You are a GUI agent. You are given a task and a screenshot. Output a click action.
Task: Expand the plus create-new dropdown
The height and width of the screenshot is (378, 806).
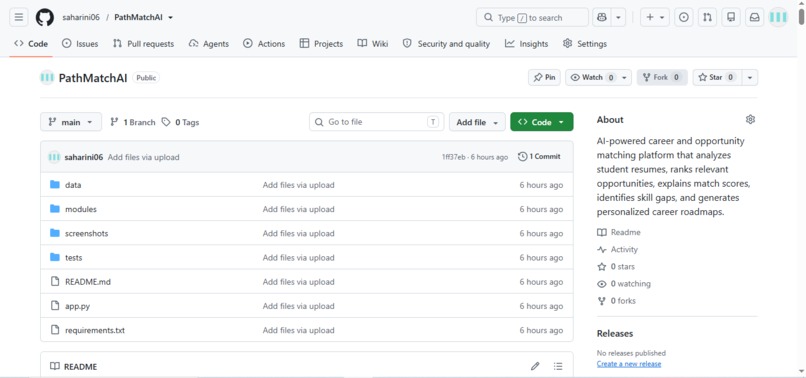tap(655, 17)
